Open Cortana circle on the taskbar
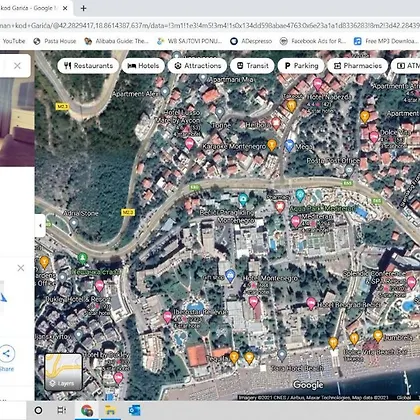Screen dimensions: 420x420 (38, 410)
